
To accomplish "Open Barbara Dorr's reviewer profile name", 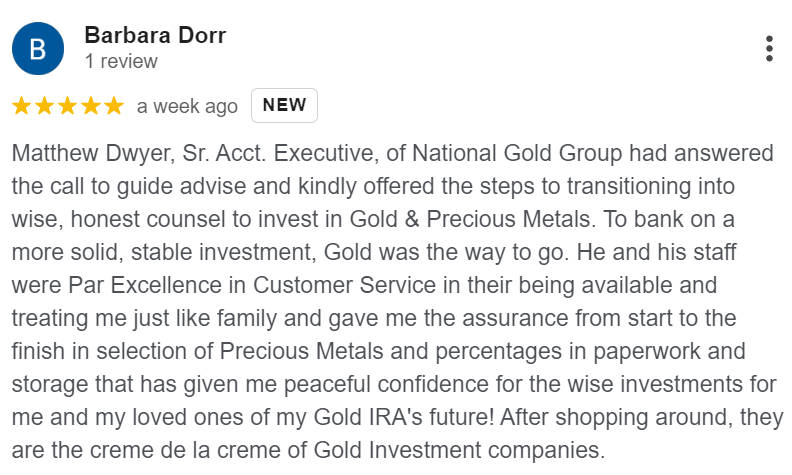I will click(x=155, y=35).
